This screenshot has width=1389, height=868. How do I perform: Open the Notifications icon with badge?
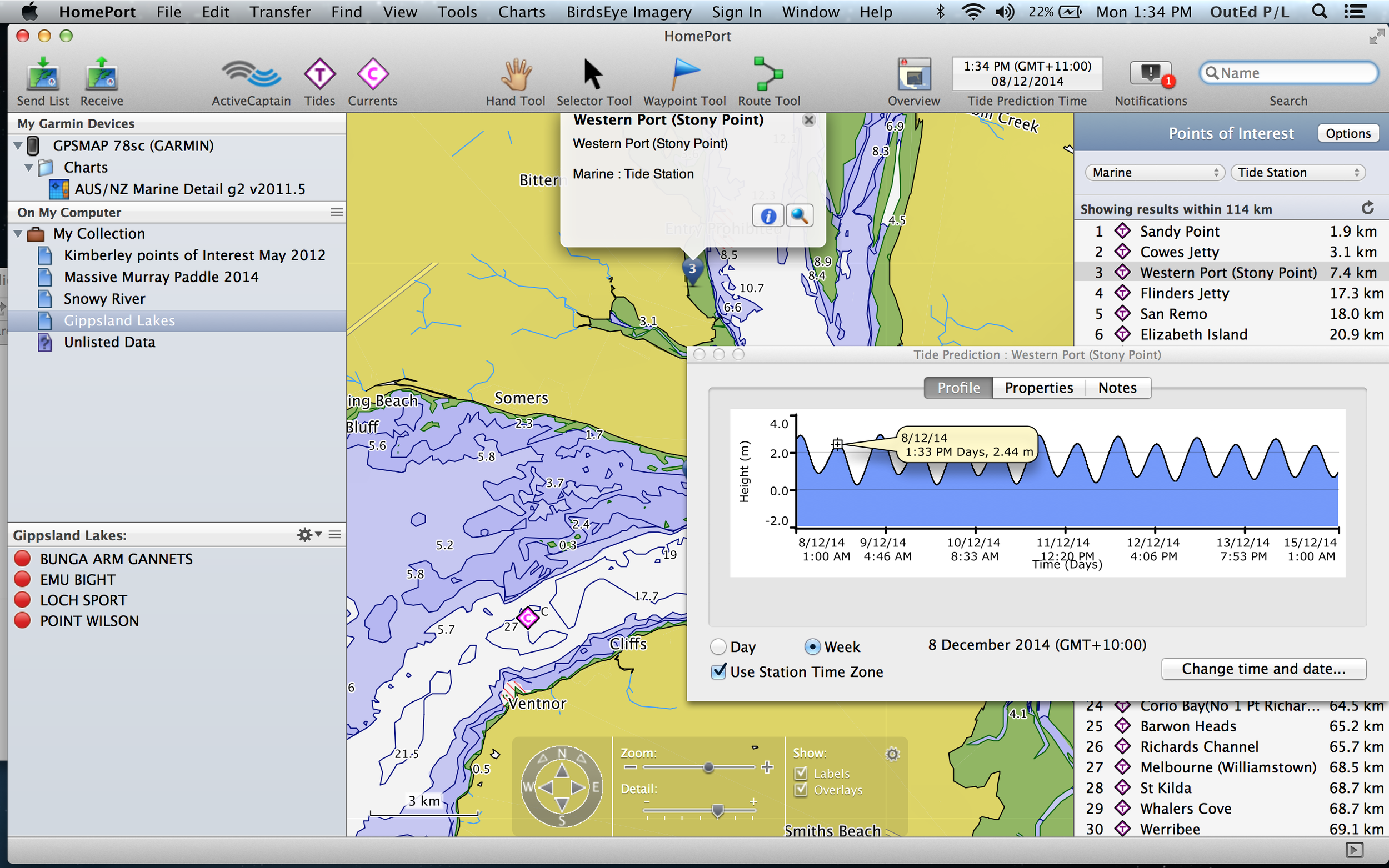coord(1151,74)
